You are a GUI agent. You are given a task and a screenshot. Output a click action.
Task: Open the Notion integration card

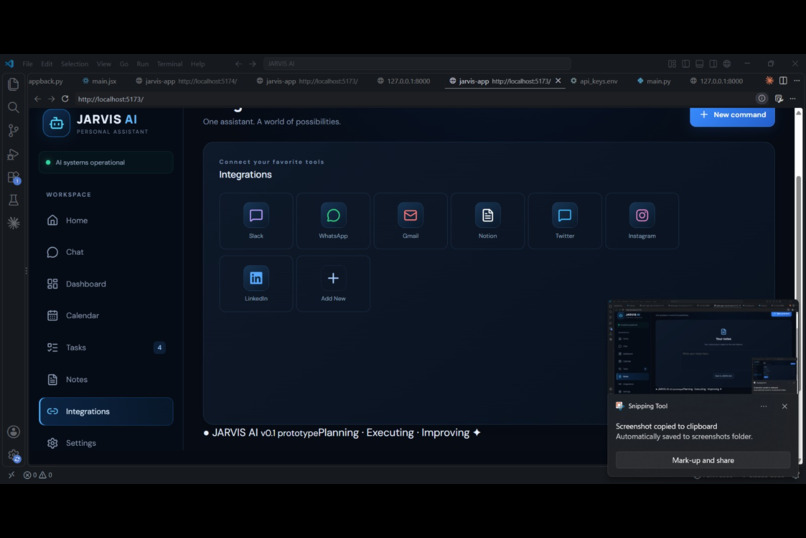click(487, 221)
